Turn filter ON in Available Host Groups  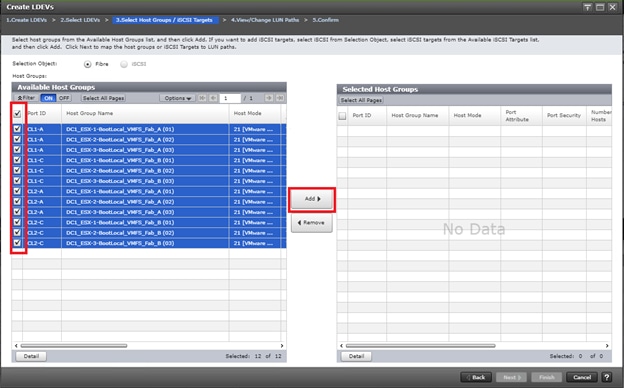pos(48,98)
